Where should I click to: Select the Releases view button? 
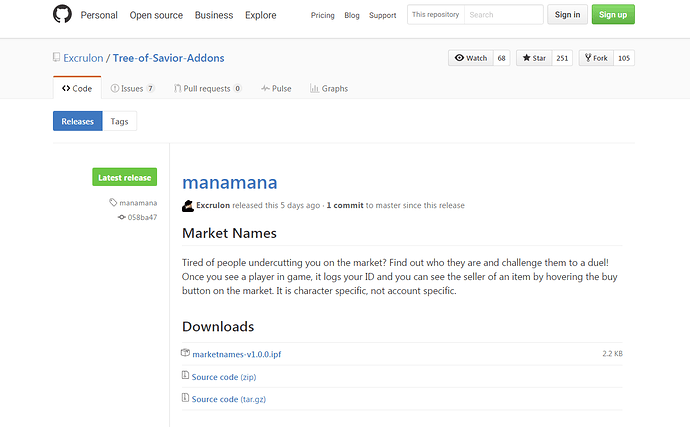click(x=77, y=121)
